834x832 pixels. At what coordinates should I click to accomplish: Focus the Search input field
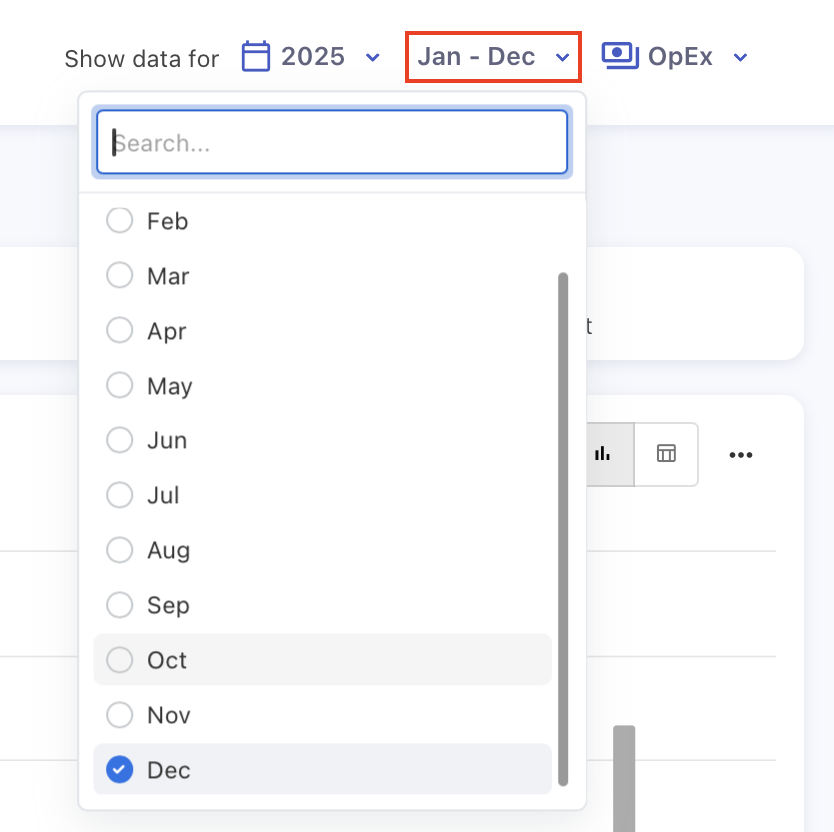(332, 143)
